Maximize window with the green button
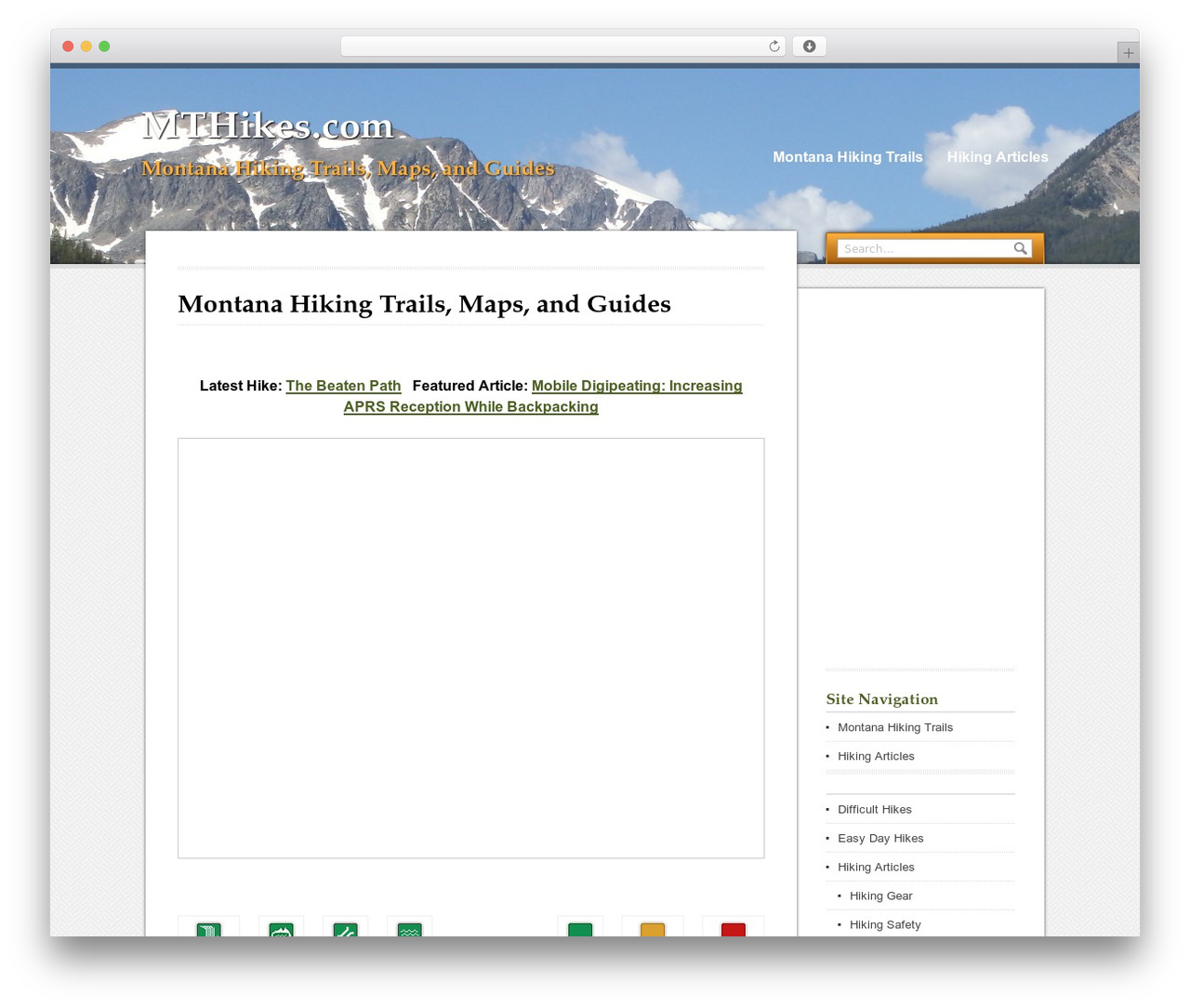Viewport: 1190px width, 1008px height. [104, 46]
